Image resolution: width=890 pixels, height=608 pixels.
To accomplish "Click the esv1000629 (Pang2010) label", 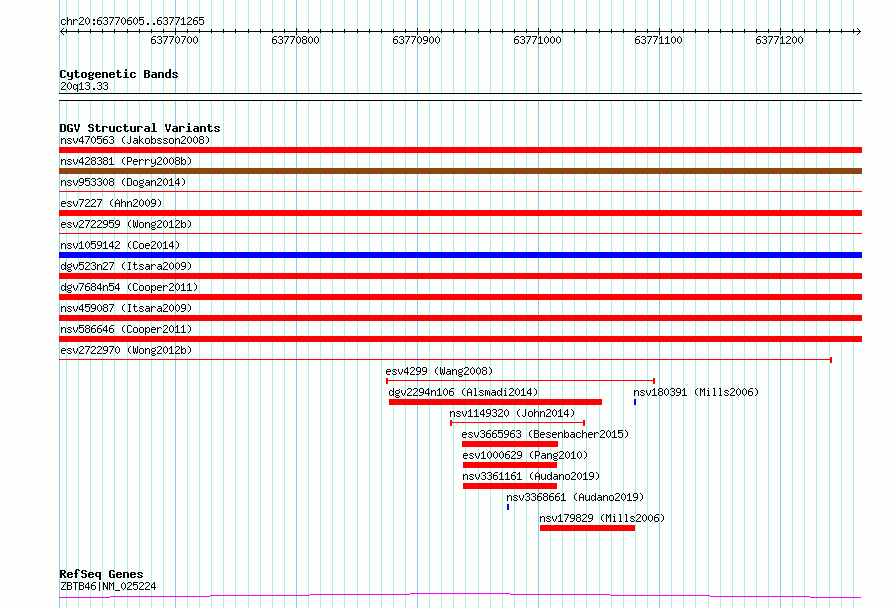I will 525,455.
